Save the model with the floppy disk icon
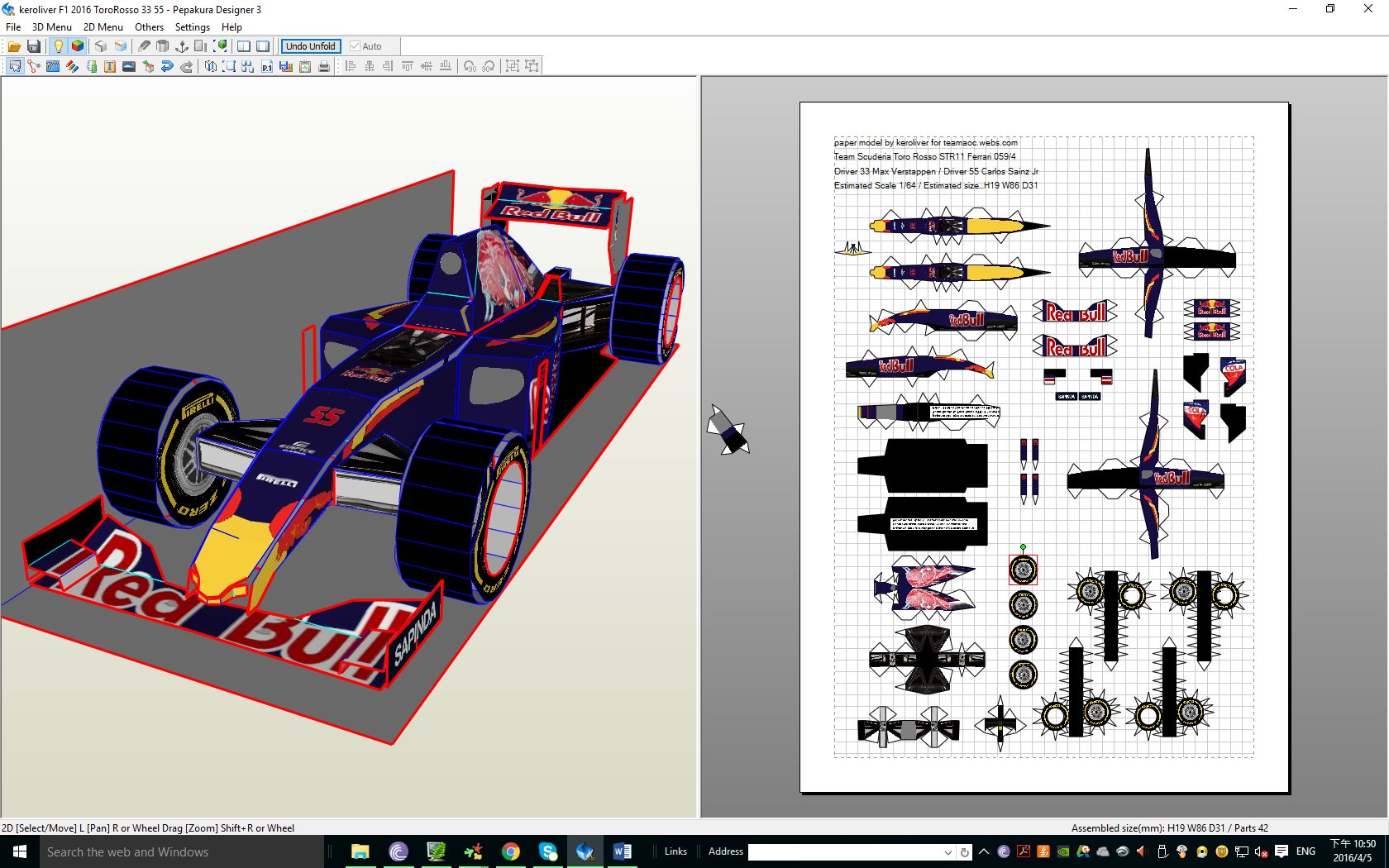Screen dimensions: 1389x868 click(x=34, y=46)
